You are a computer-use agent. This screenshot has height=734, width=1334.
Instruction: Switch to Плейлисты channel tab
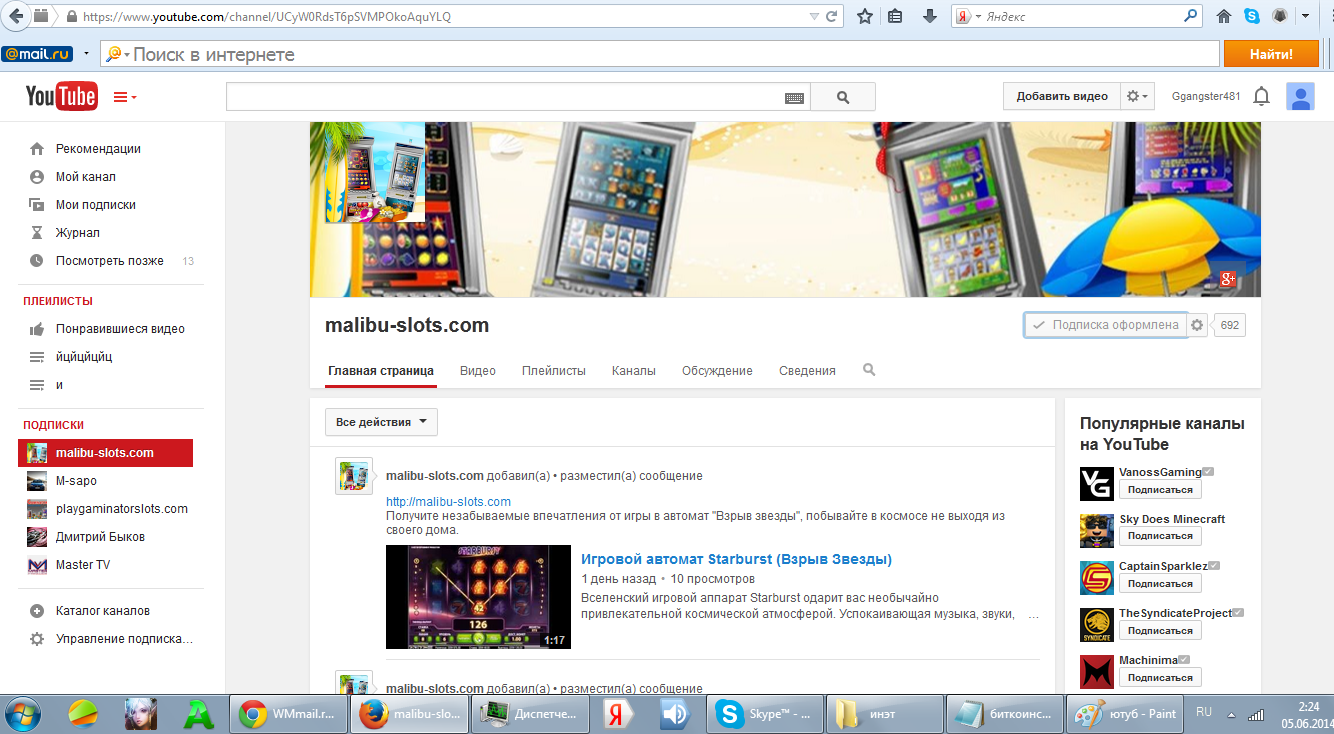[554, 371]
